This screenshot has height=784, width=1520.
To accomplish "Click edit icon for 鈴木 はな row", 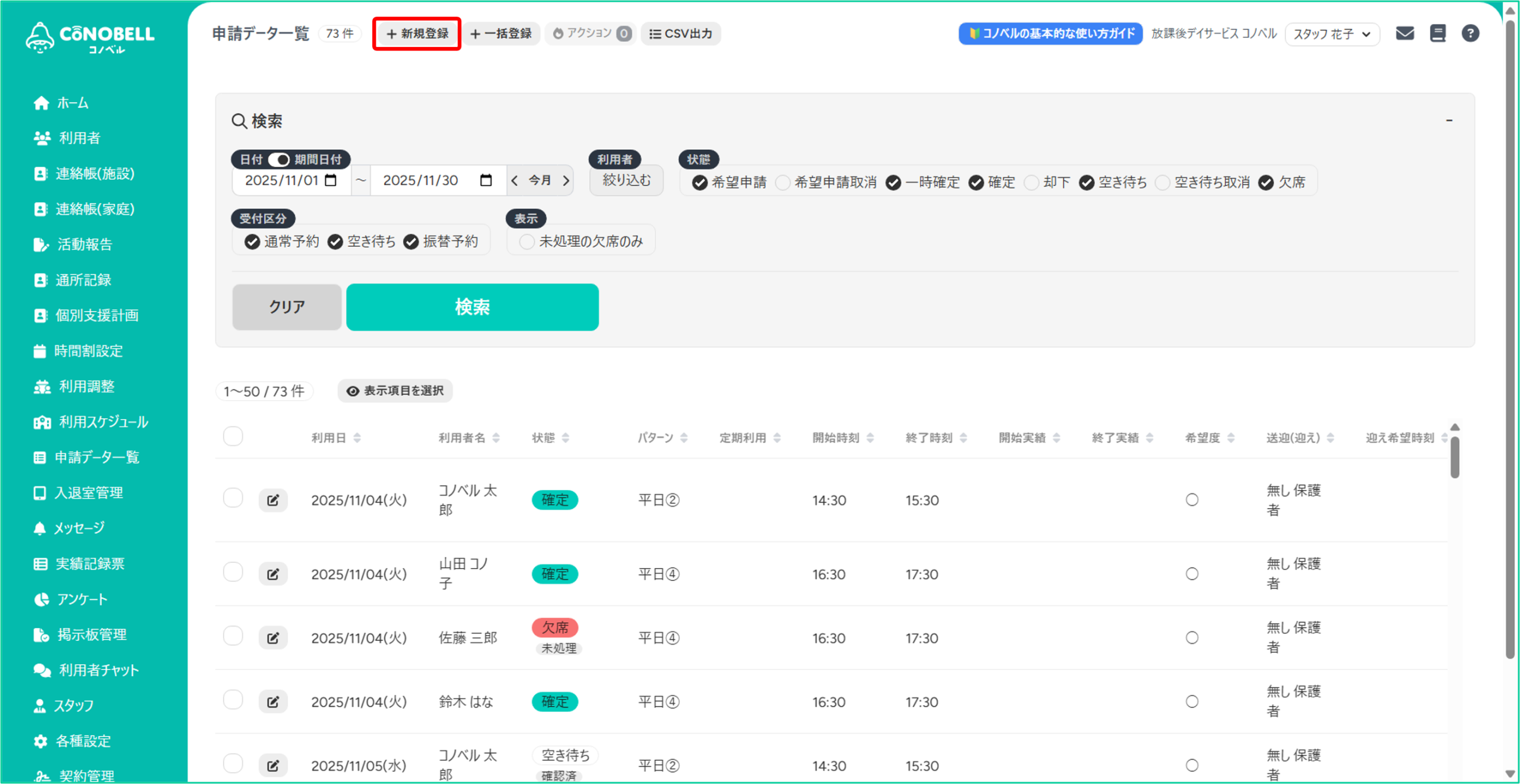I will (273, 702).
